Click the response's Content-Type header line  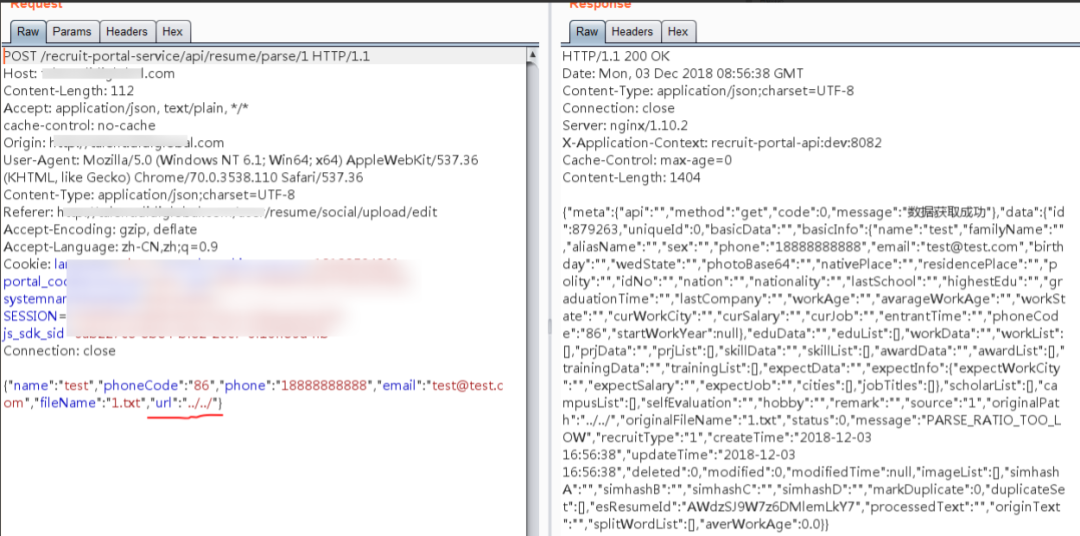pos(707,91)
